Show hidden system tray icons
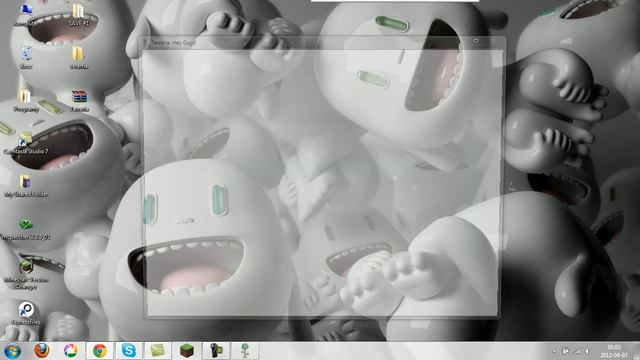 coord(554,351)
